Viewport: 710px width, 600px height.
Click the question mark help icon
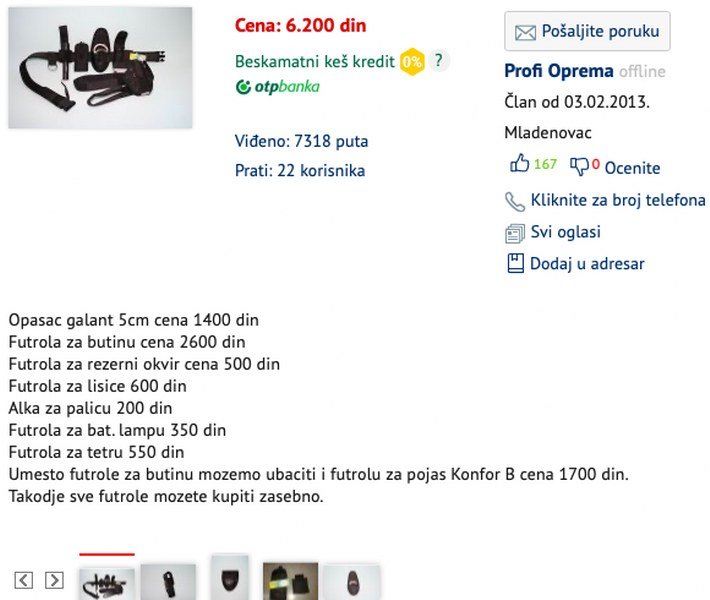click(438, 60)
